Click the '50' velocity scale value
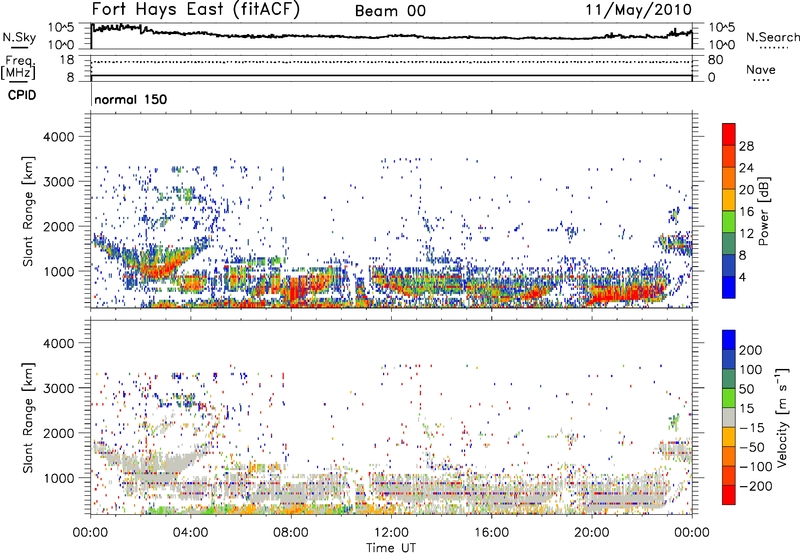 pos(746,389)
